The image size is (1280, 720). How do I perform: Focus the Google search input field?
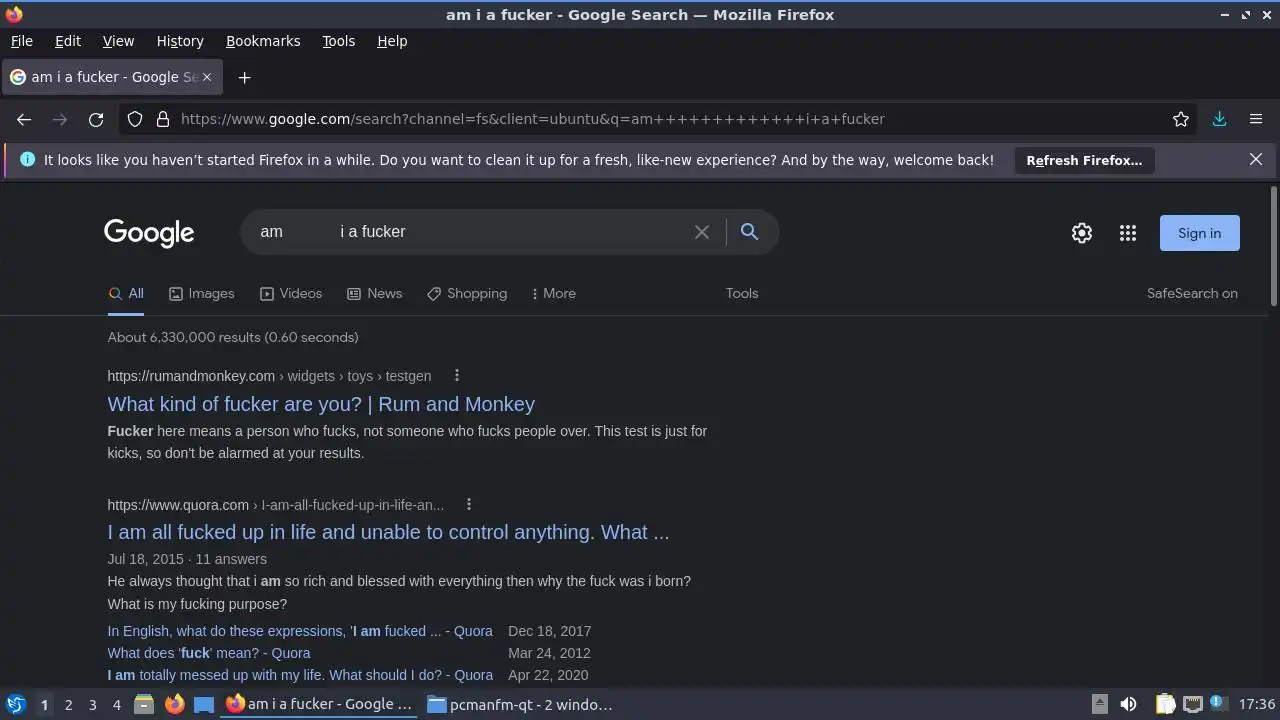point(470,232)
